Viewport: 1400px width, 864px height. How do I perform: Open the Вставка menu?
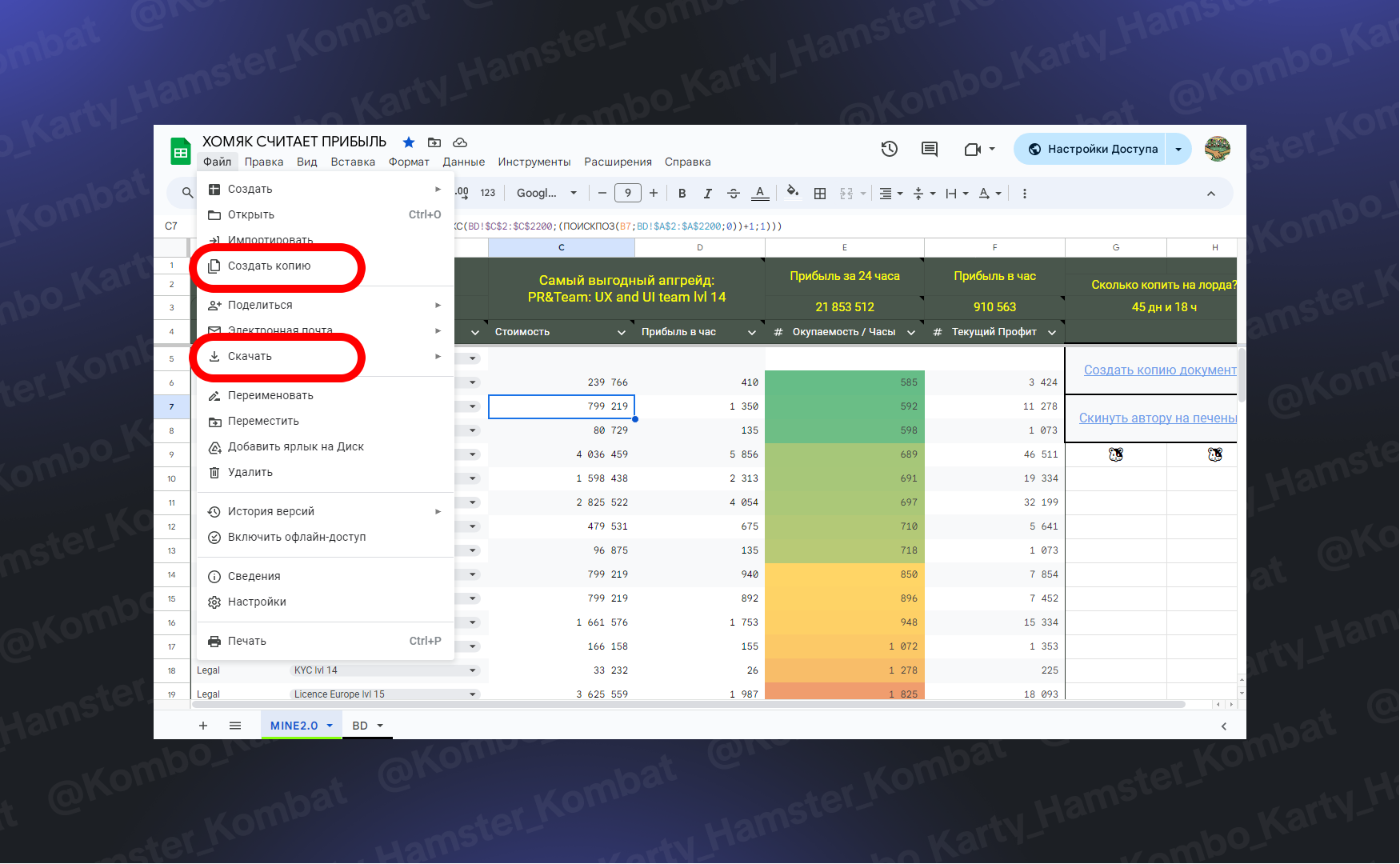coord(353,162)
